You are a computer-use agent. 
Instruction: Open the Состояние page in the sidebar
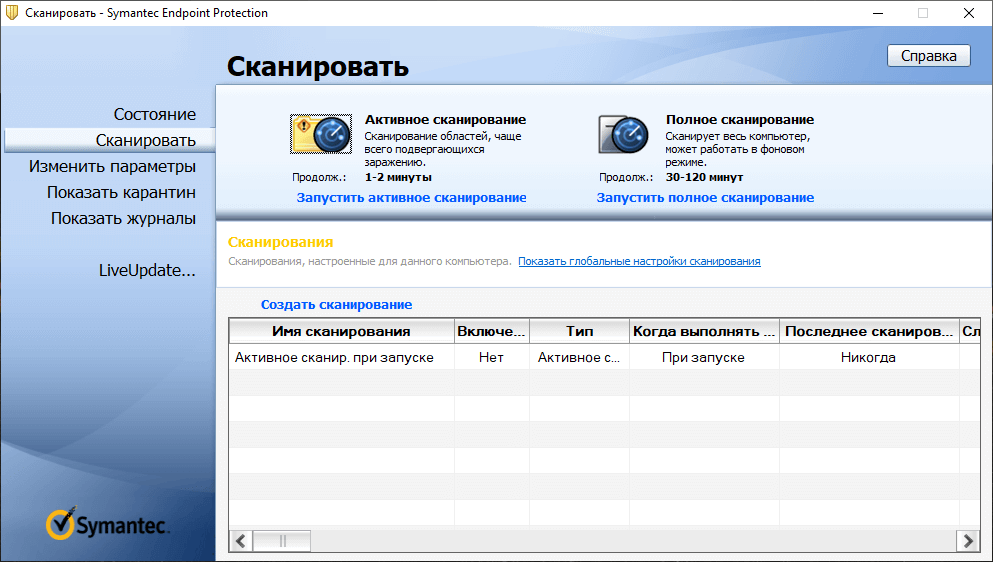tap(155, 115)
